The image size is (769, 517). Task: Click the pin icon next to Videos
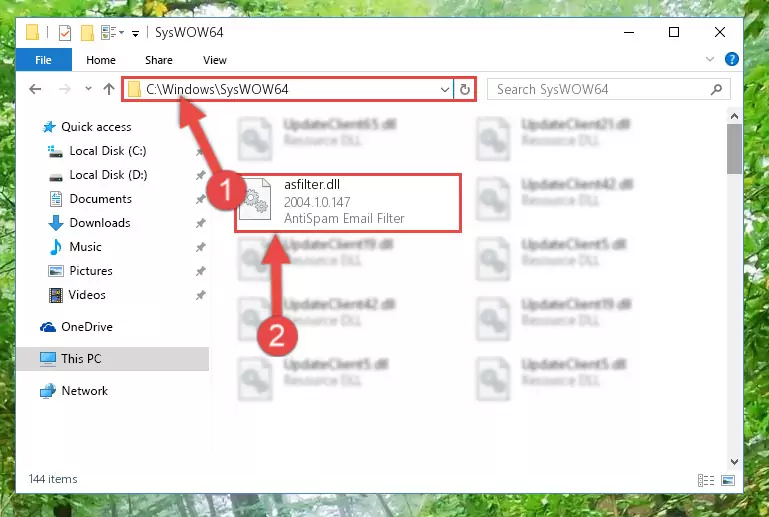pos(200,296)
